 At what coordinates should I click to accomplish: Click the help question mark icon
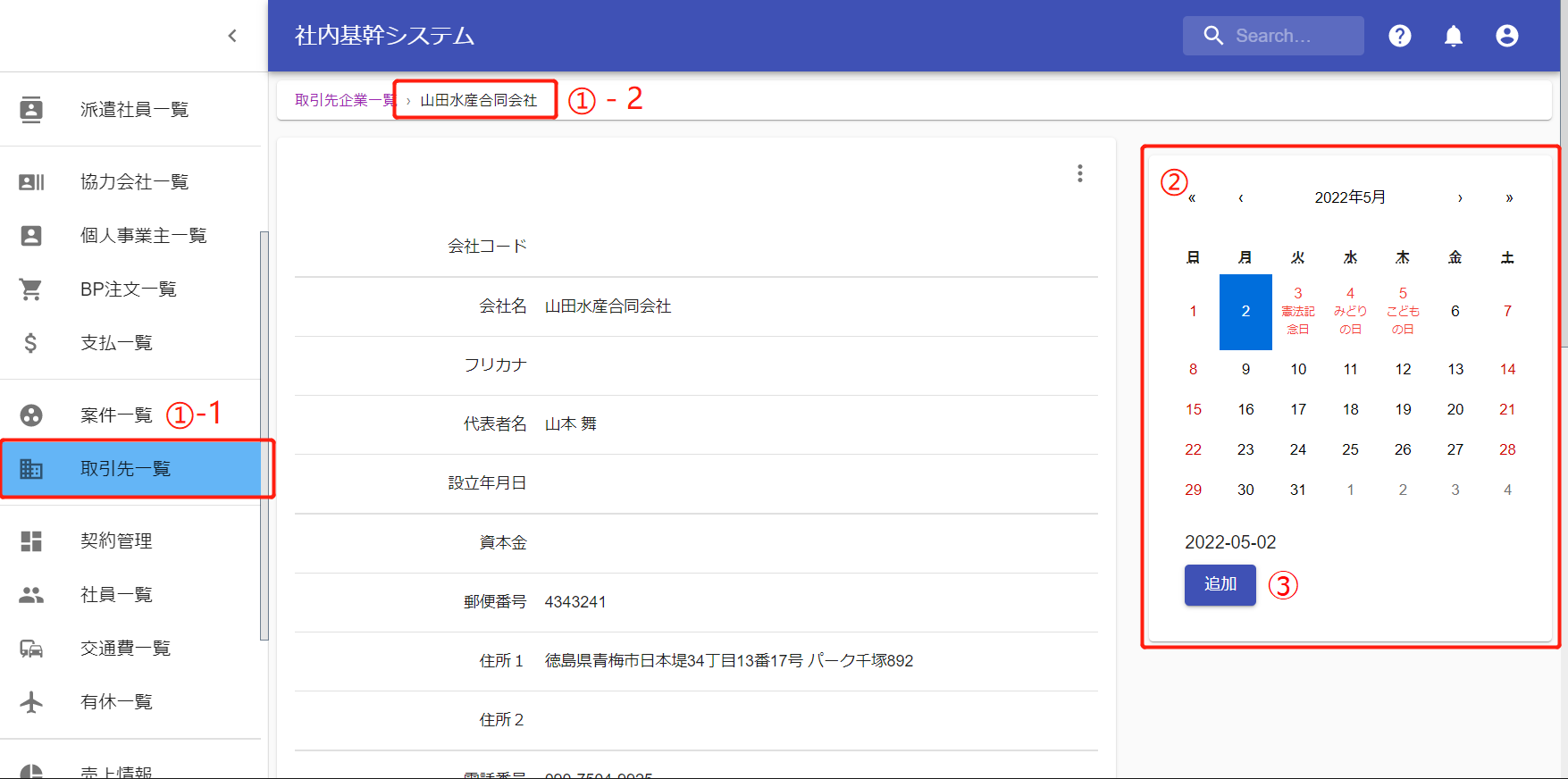(x=1399, y=36)
